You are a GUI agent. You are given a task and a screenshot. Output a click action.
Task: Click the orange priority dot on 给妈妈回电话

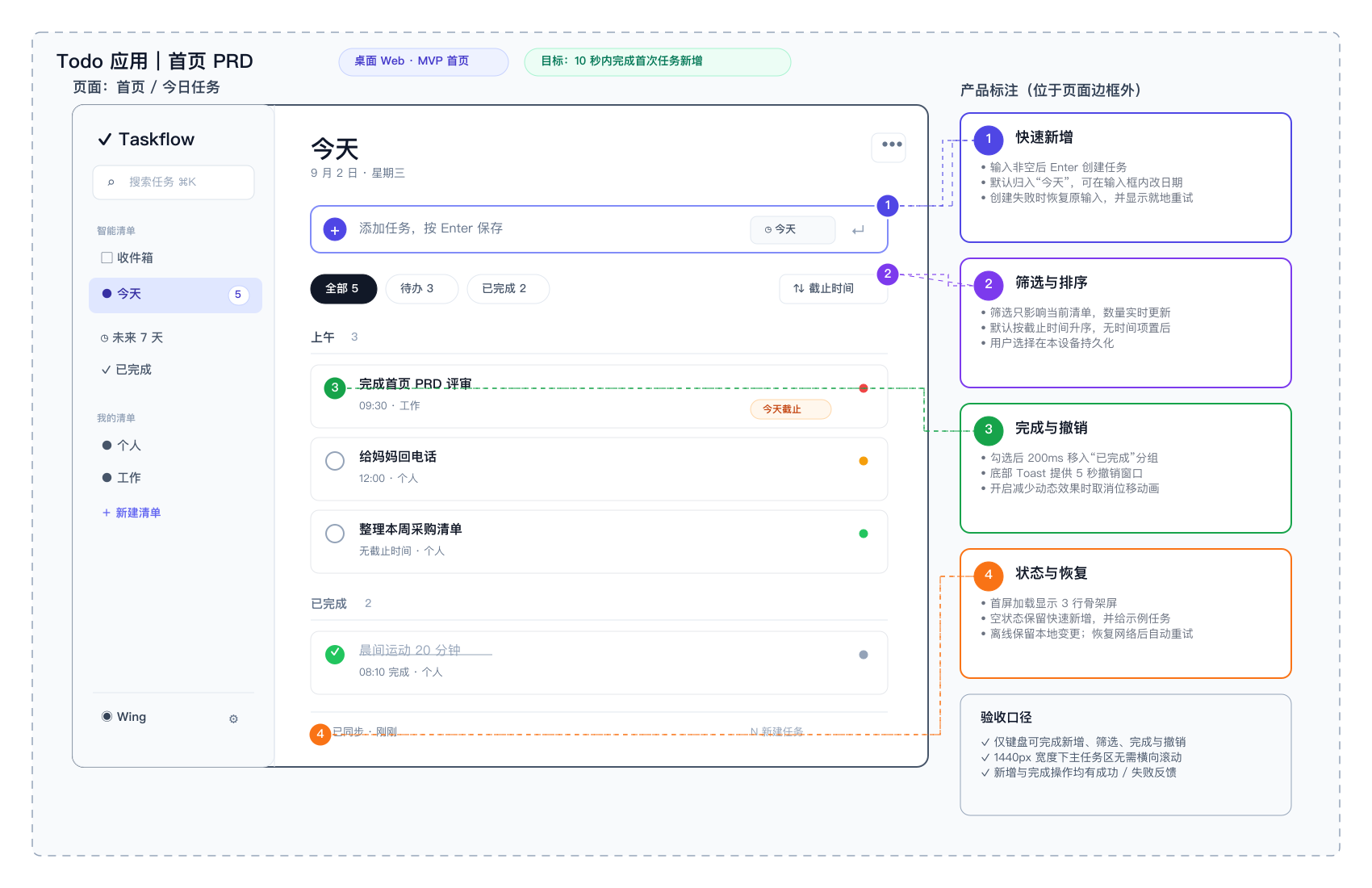864,461
